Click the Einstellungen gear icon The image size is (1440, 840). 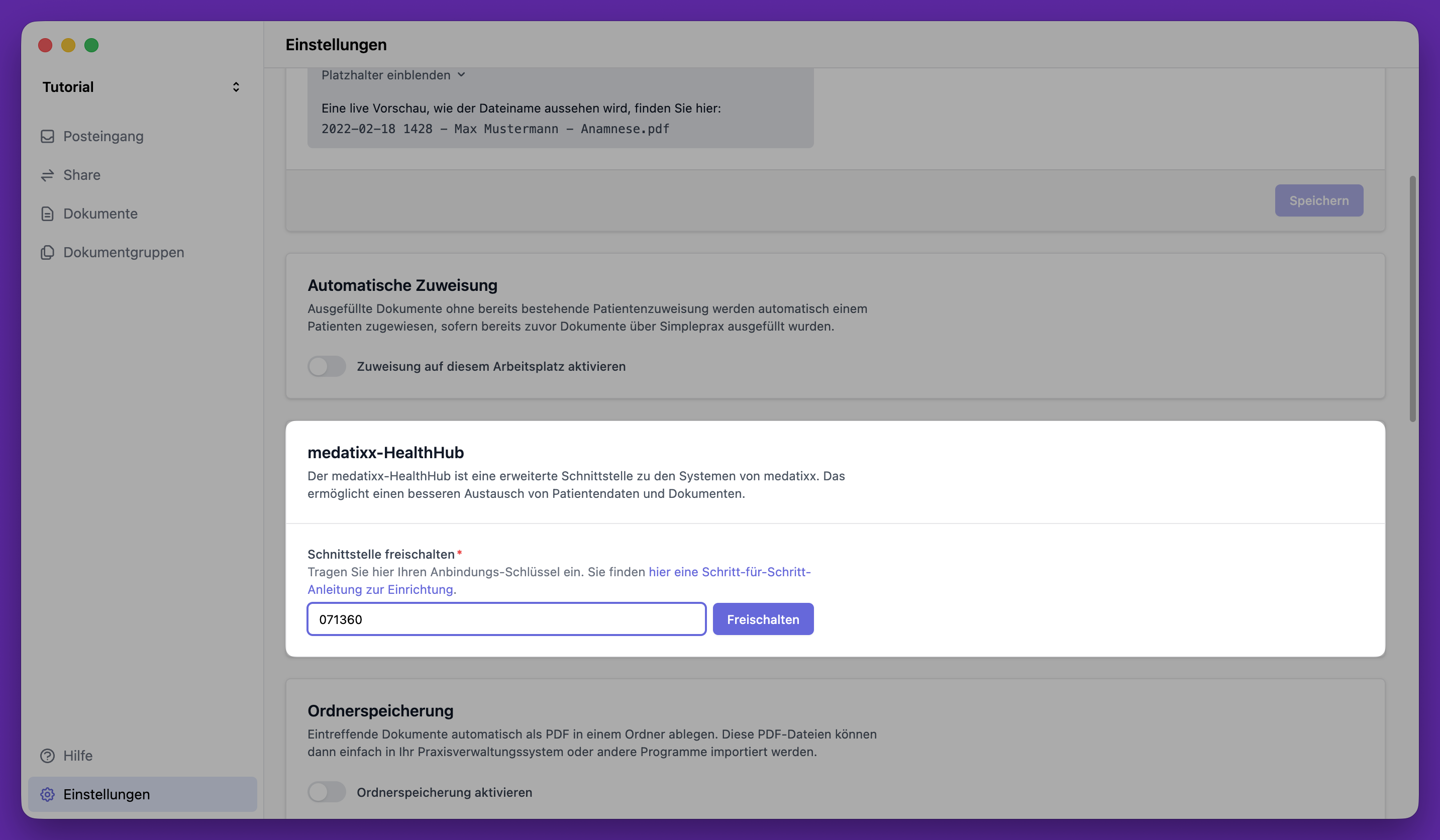47,794
